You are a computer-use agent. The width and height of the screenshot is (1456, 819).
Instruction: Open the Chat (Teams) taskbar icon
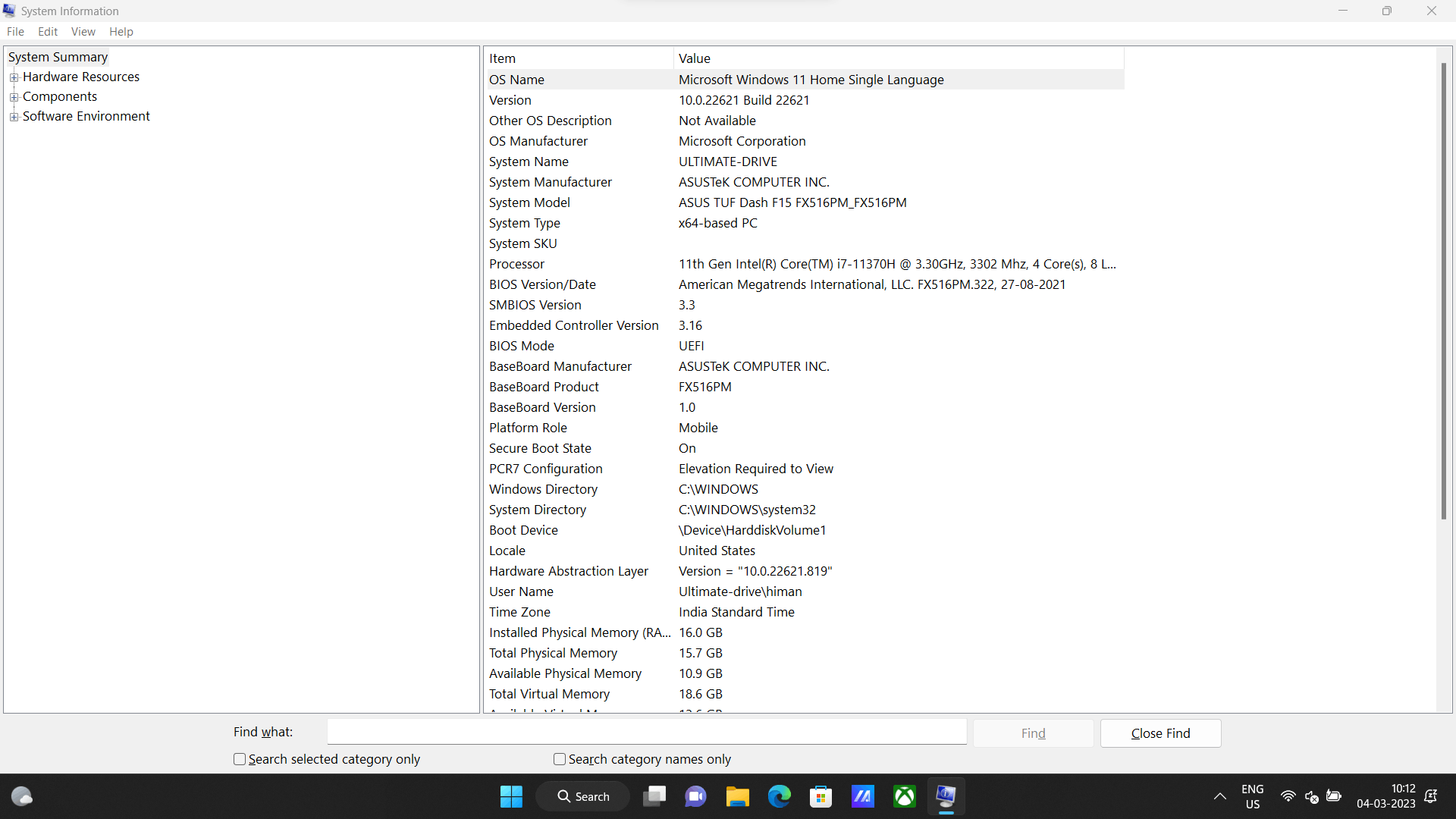[x=695, y=796]
